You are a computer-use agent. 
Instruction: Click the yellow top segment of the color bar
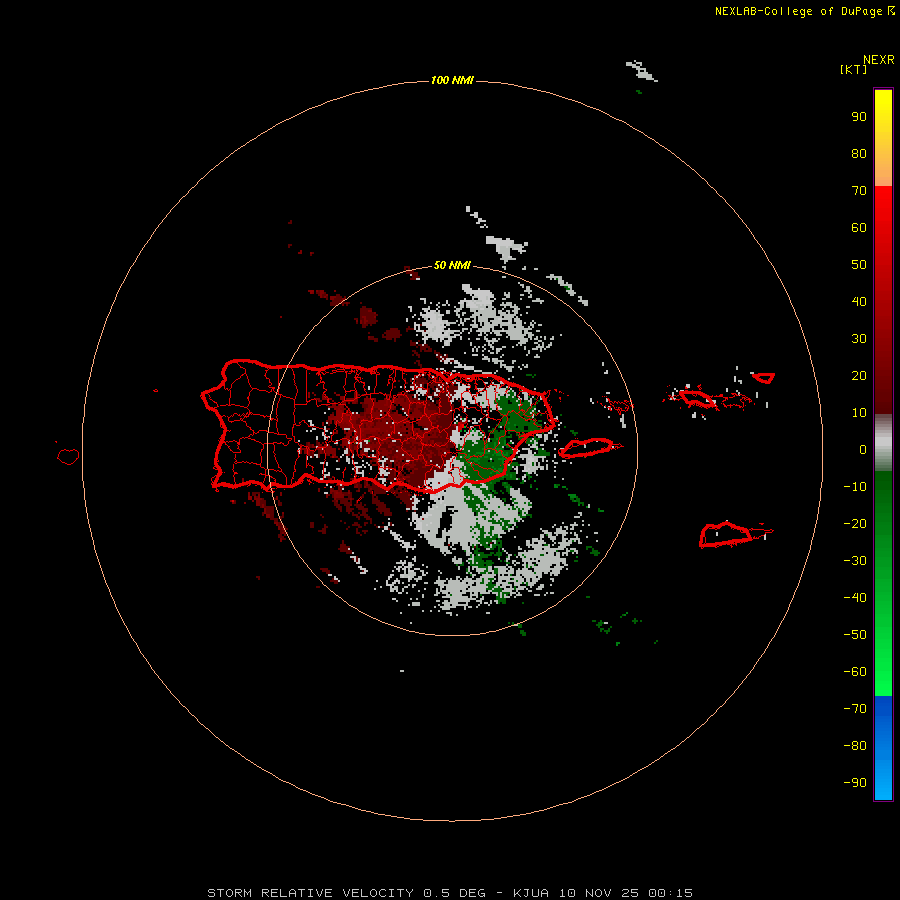pos(883,137)
